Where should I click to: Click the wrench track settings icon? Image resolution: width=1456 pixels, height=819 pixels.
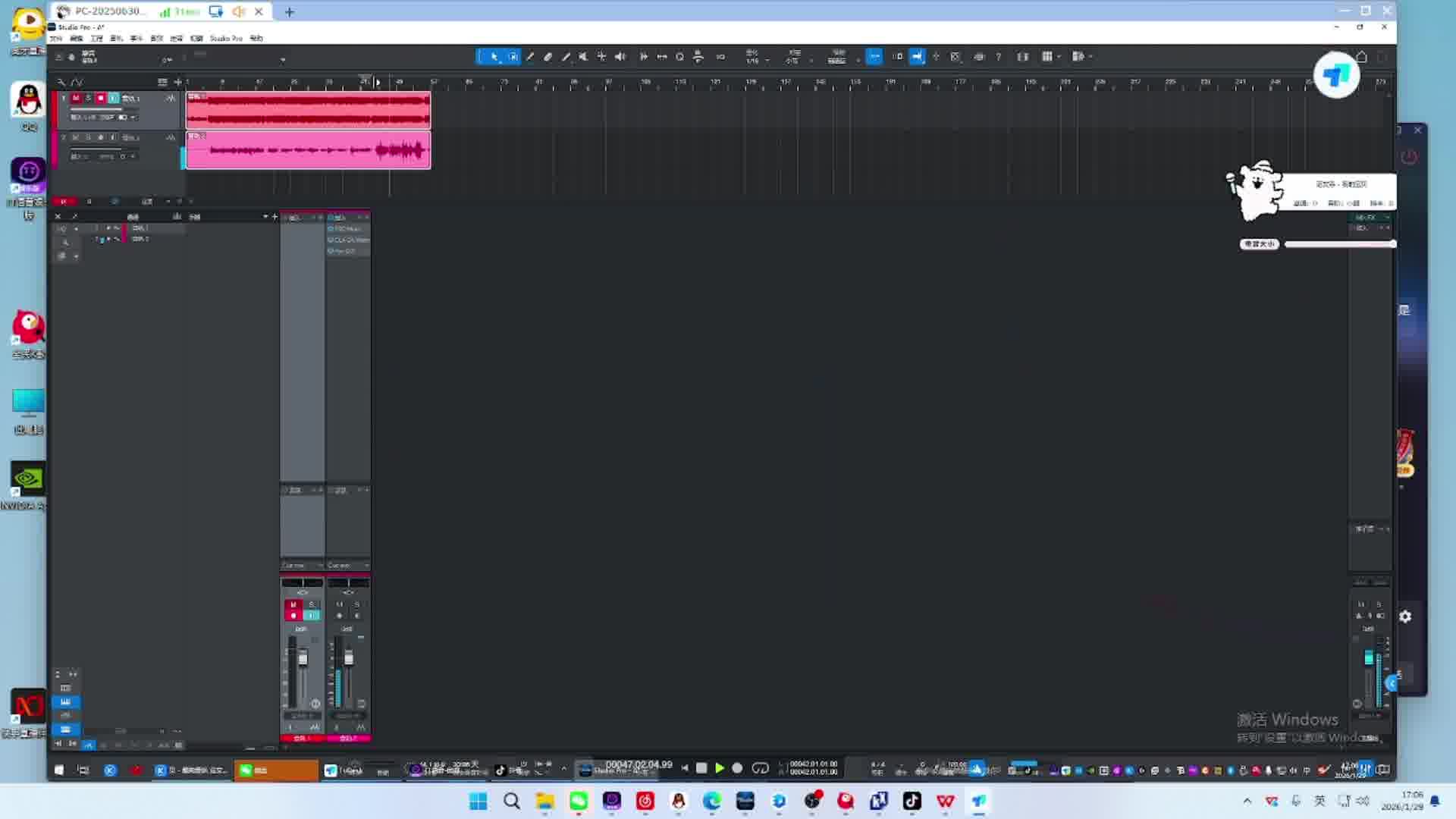[x=61, y=82]
